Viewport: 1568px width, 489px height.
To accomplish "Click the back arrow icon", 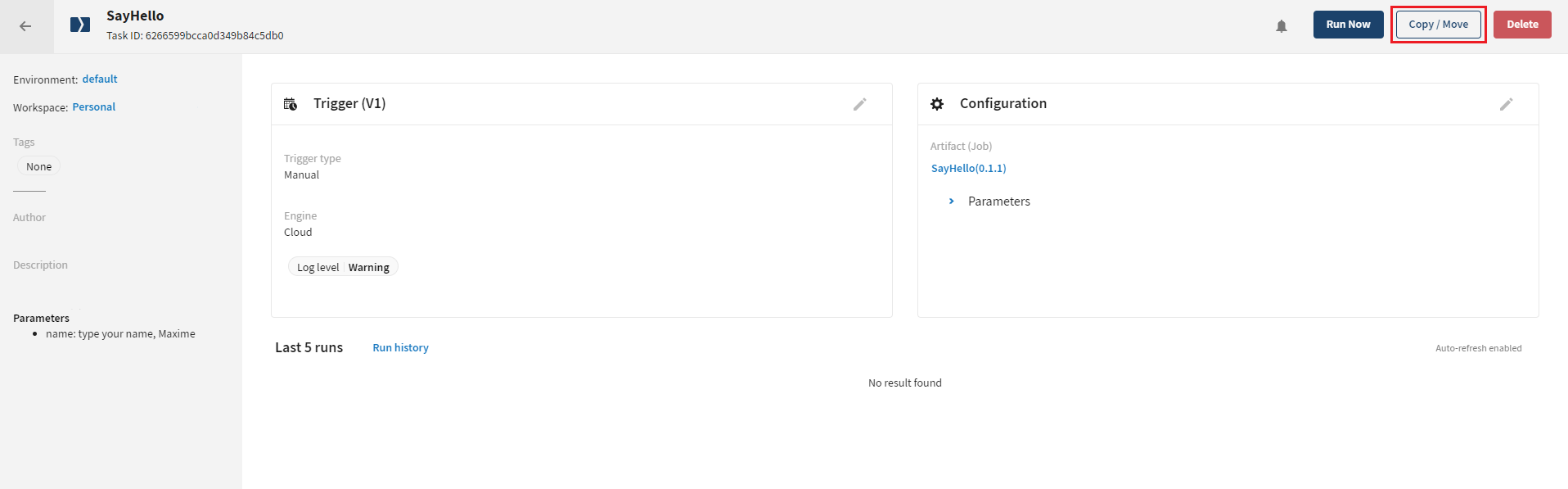I will (25, 26).
